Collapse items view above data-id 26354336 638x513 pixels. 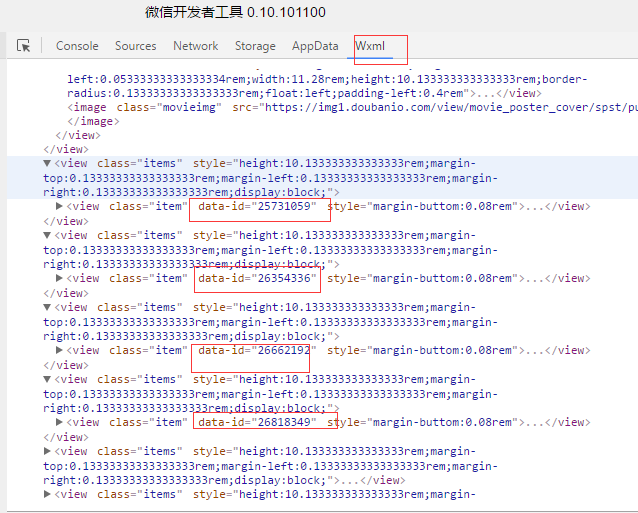click(47, 236)
